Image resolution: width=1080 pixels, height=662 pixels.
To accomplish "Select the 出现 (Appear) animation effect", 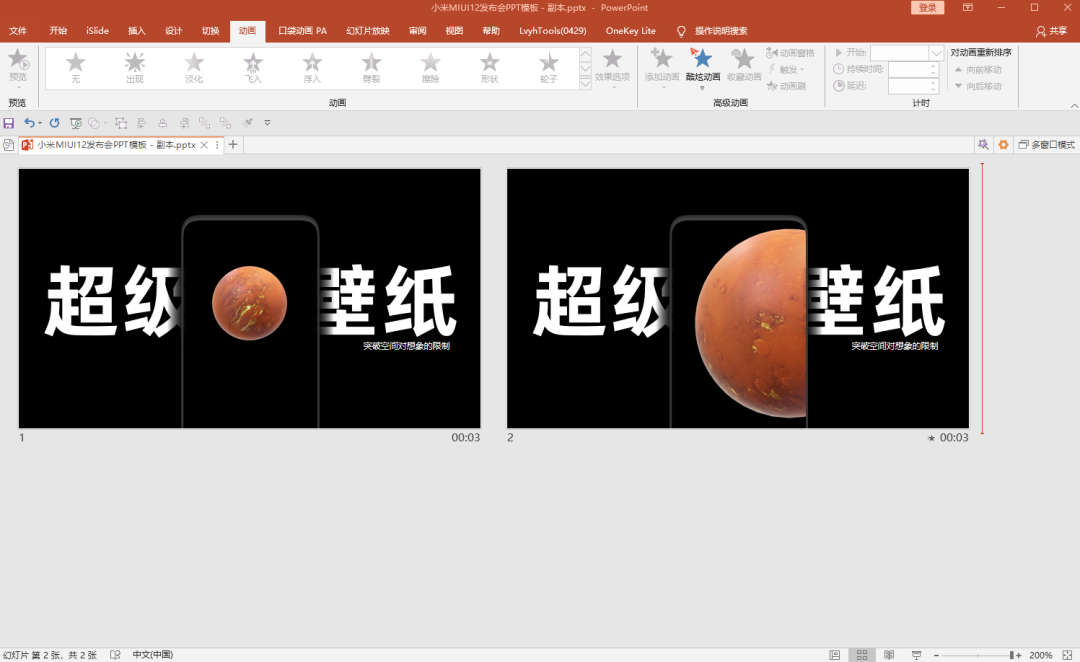I will pyautogui.click(x=135, y=68).
